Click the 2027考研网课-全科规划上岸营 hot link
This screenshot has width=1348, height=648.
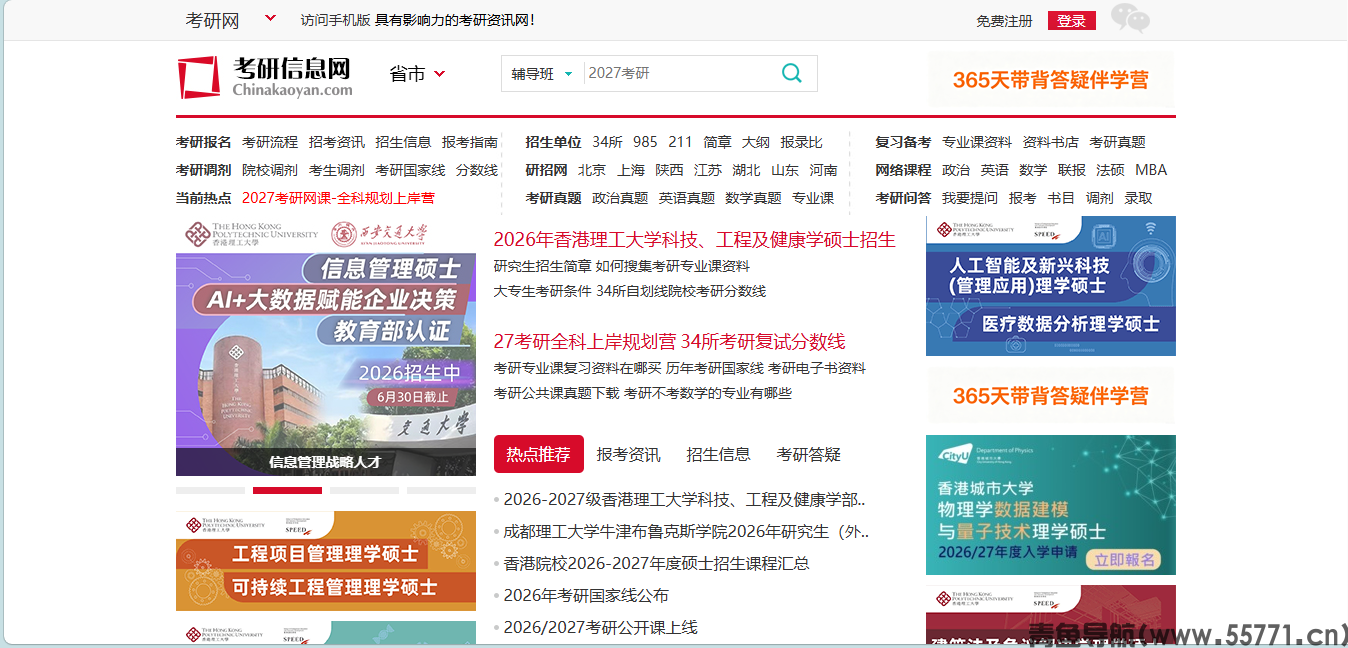click(338, 198)
